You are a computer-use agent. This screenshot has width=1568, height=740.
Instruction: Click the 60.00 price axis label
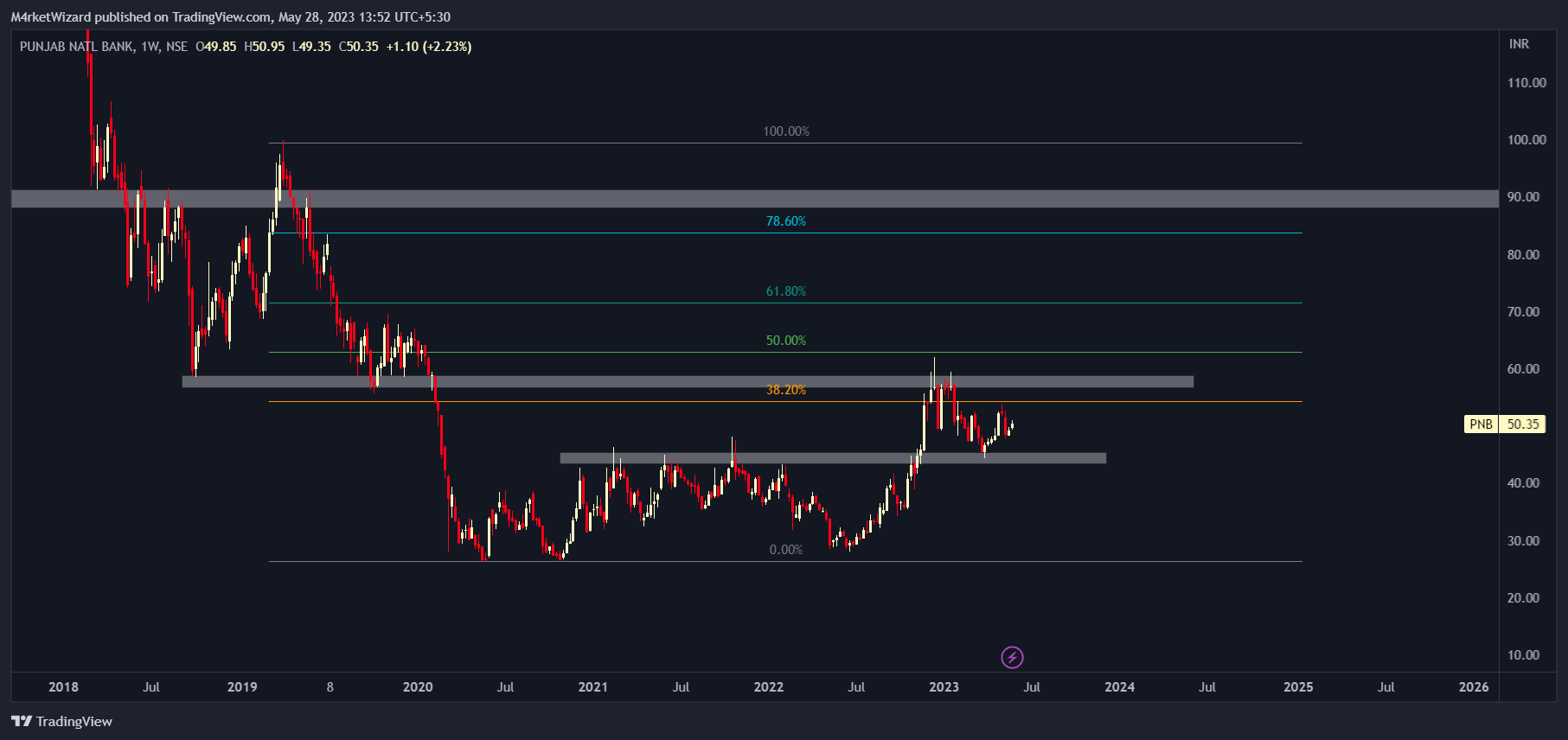click(x=1523, y=369)
